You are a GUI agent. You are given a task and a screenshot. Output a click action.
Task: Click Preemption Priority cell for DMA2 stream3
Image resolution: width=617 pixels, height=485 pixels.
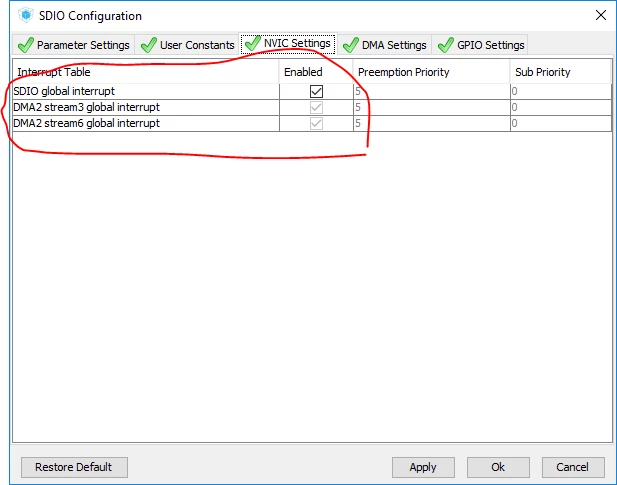[x=432, y=107]
